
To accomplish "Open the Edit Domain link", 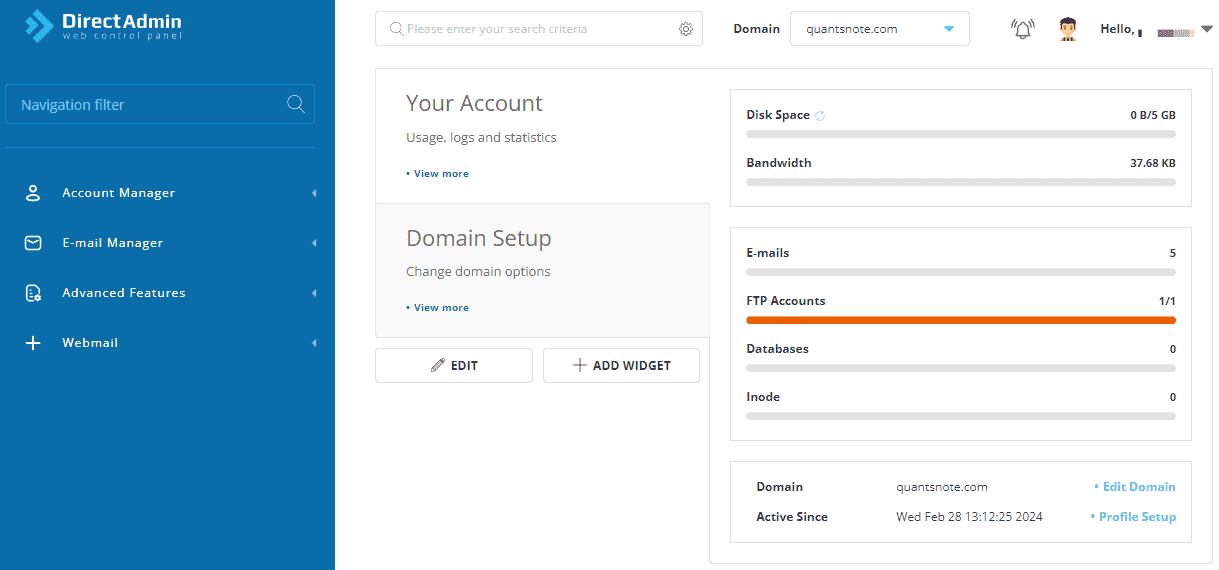I will tap(1138, 487).
